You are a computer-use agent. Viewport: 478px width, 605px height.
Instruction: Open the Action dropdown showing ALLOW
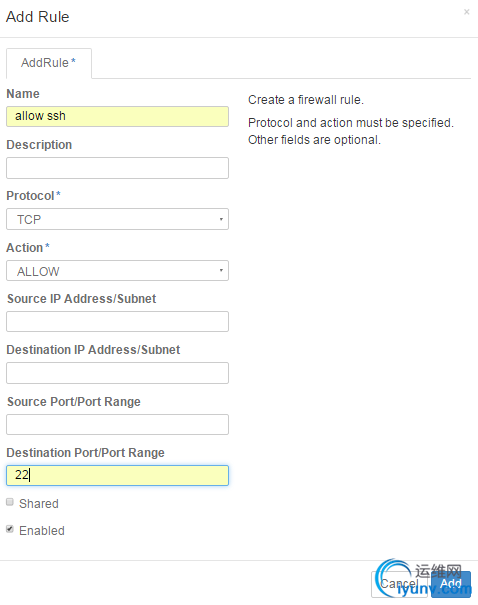[117, 270]
